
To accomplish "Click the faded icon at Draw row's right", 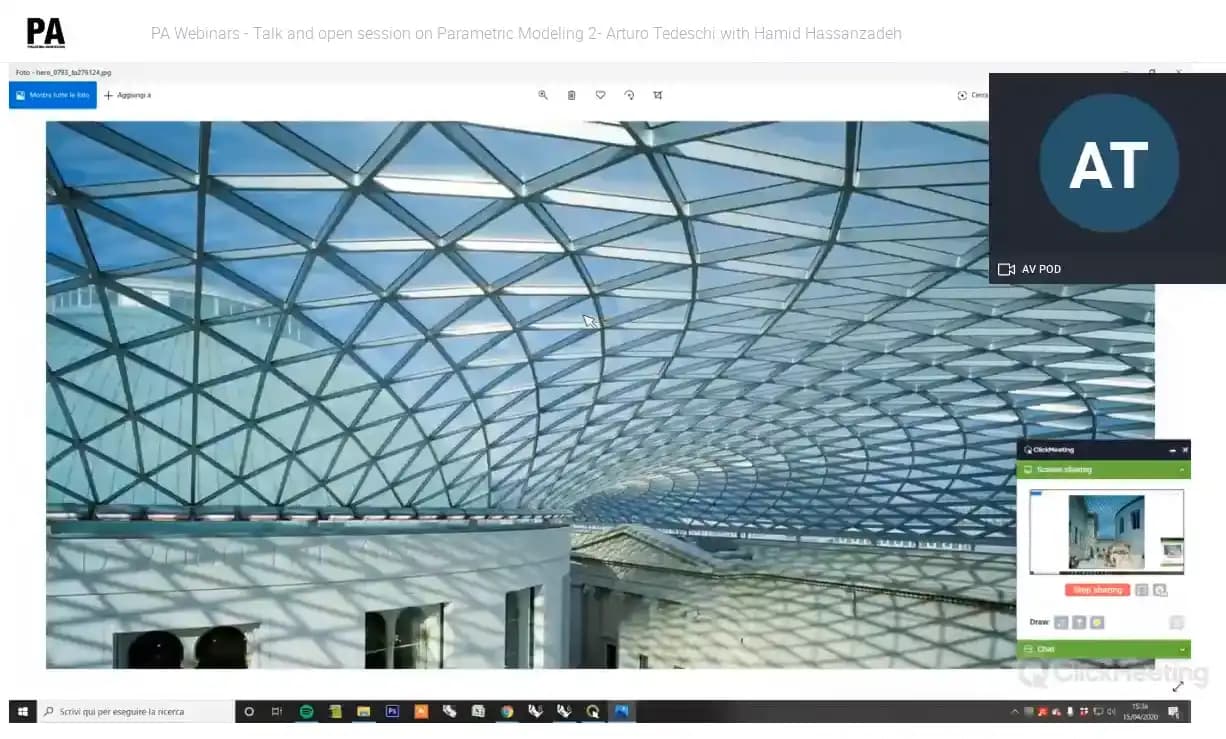I will [x=1177, y=622].
